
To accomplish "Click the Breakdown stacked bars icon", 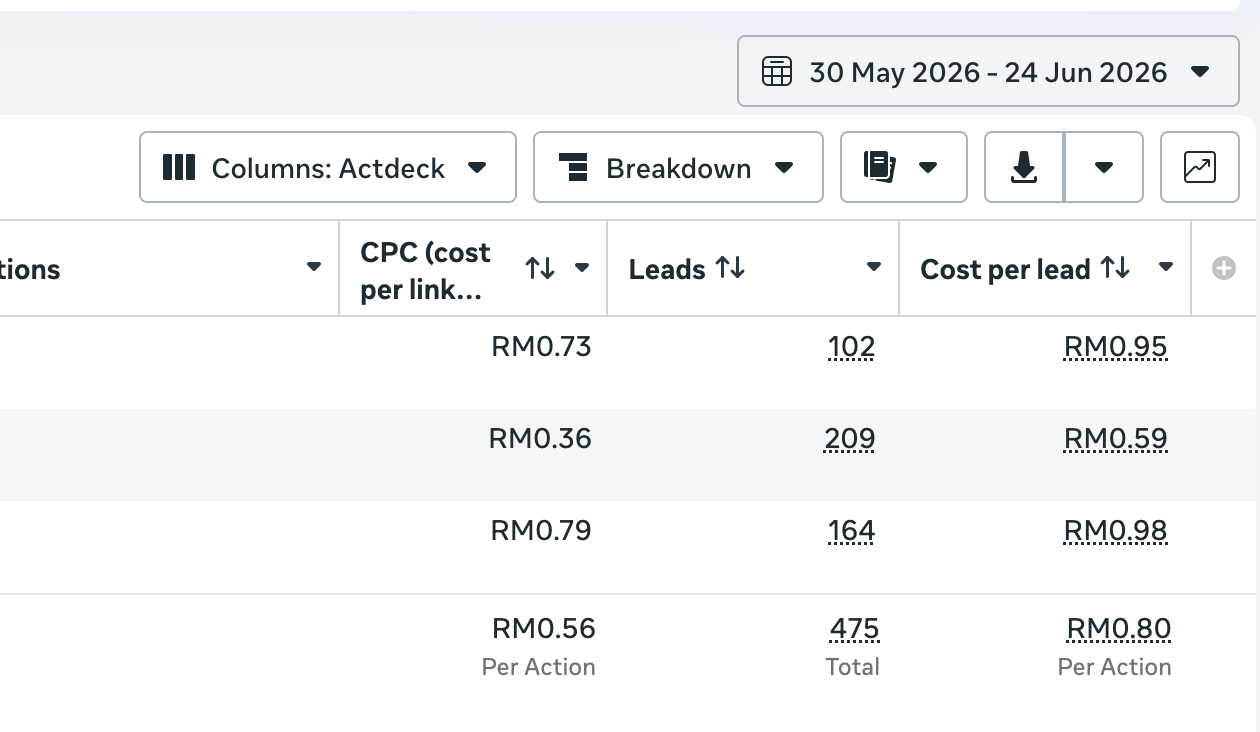I will pos(573,167).
